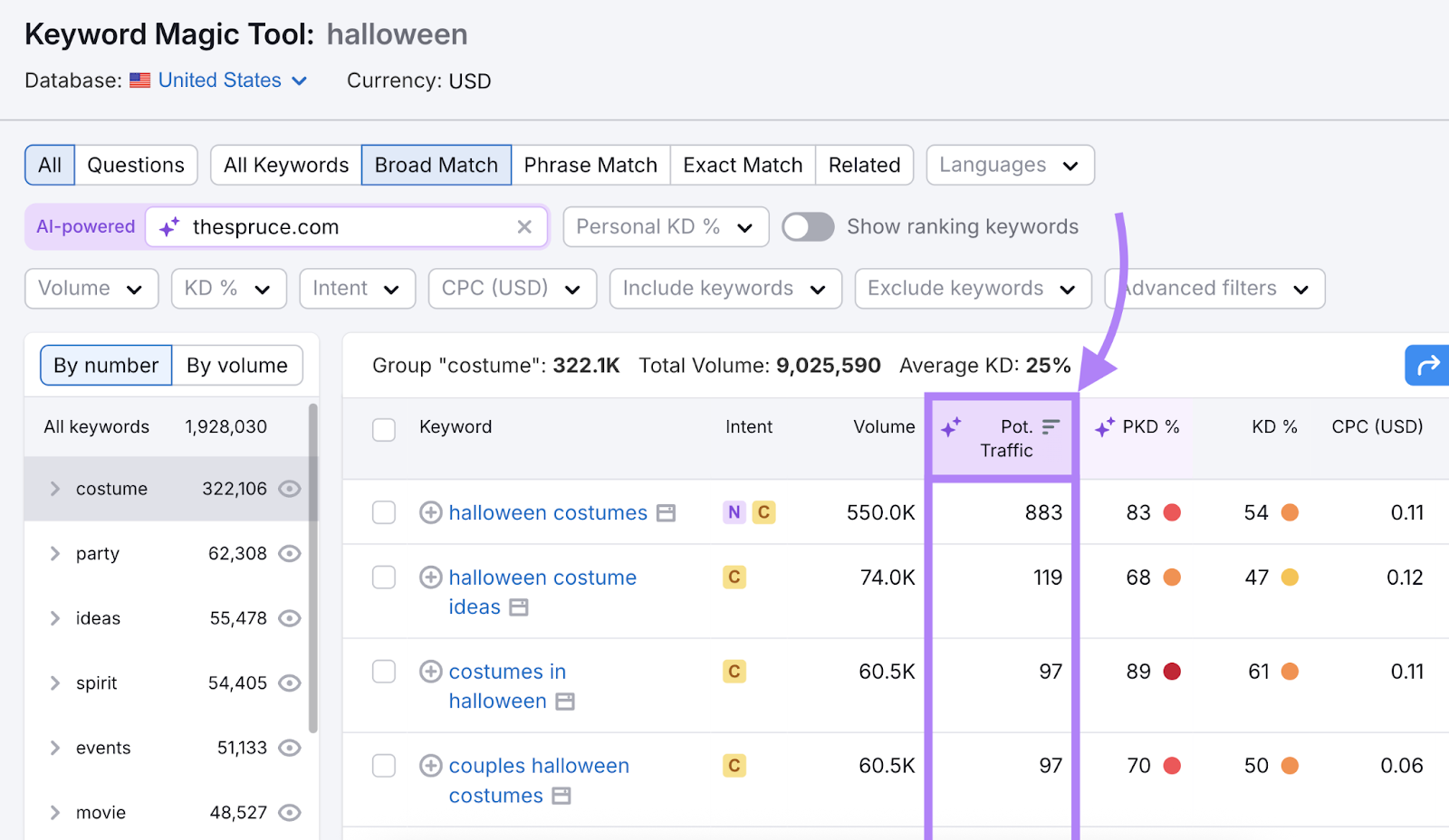Image resolution: width=1449 pixels, height=840 pixels.
Task: Check the checkbox for halloween costume ideas row
Action: (x=384, y=577)
